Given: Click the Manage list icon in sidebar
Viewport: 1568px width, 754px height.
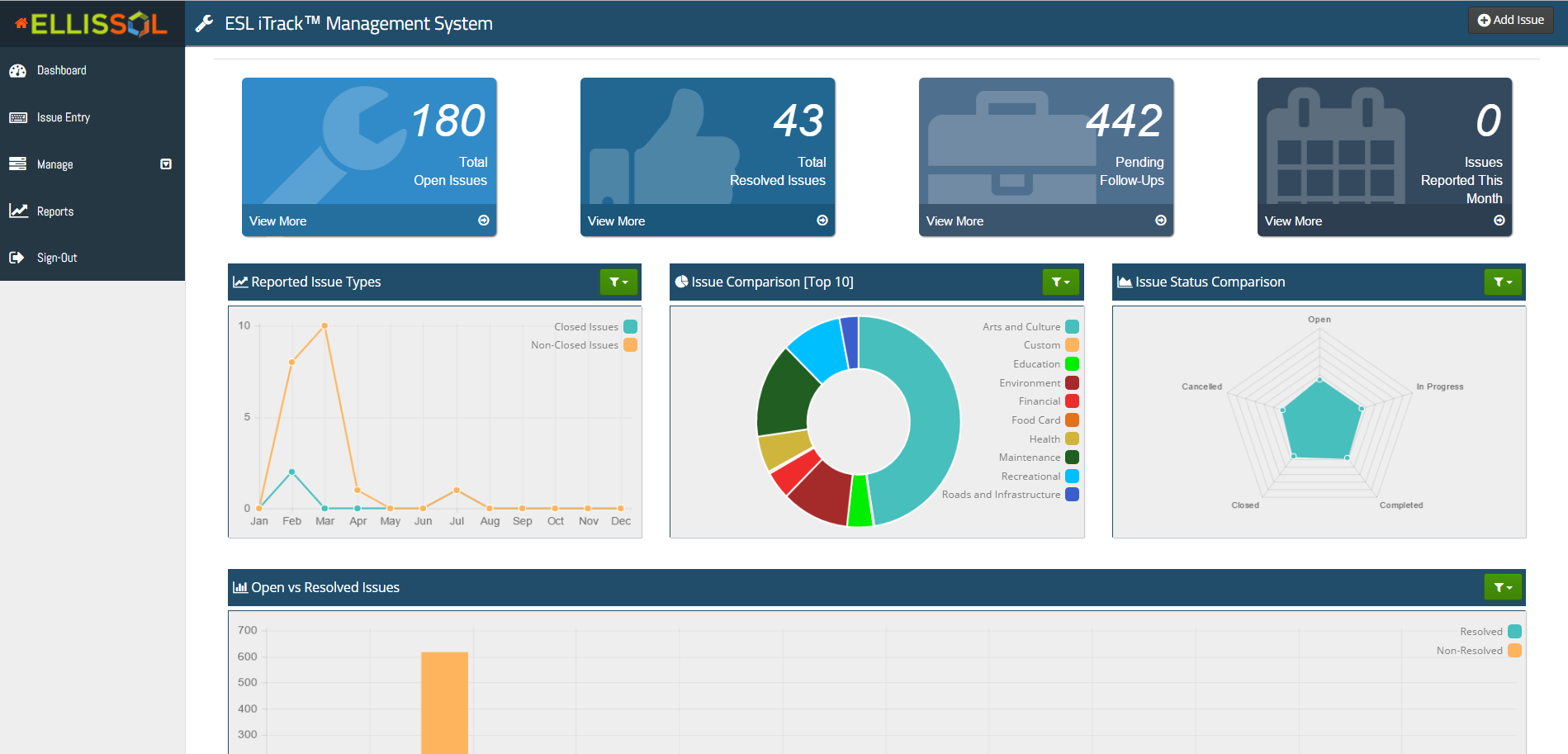Looking at the screenshot, I should tap(18, 164).
